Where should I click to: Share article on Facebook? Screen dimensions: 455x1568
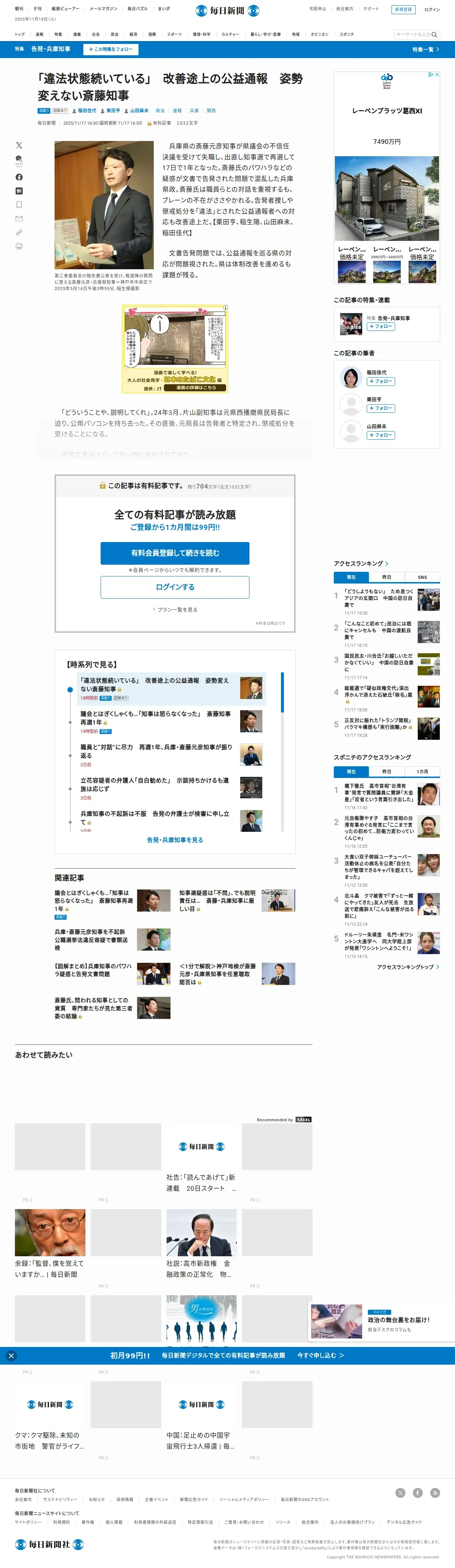click(x=19, y=177)
